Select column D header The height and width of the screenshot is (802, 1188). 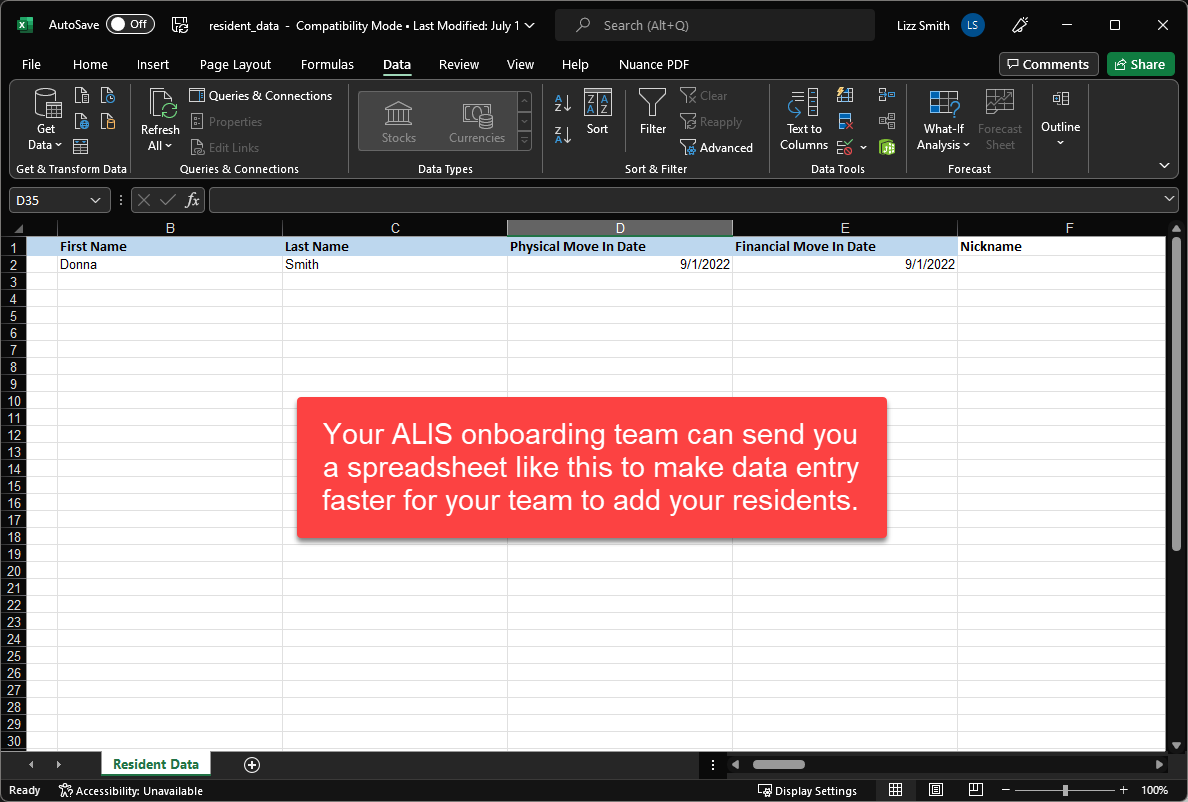[x=620, y=228]
